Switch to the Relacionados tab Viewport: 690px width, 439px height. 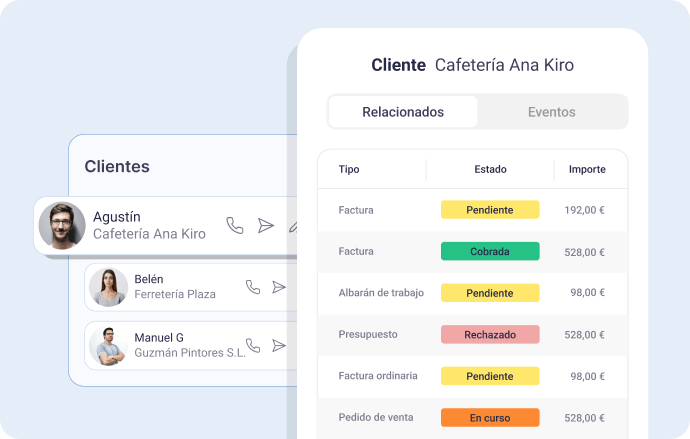[403, 112]
